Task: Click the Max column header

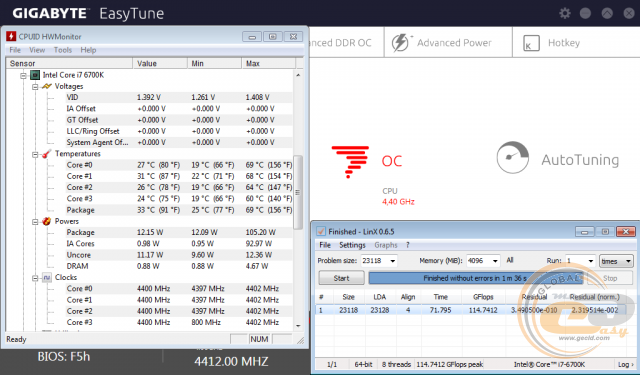Action: coord(268,63)
